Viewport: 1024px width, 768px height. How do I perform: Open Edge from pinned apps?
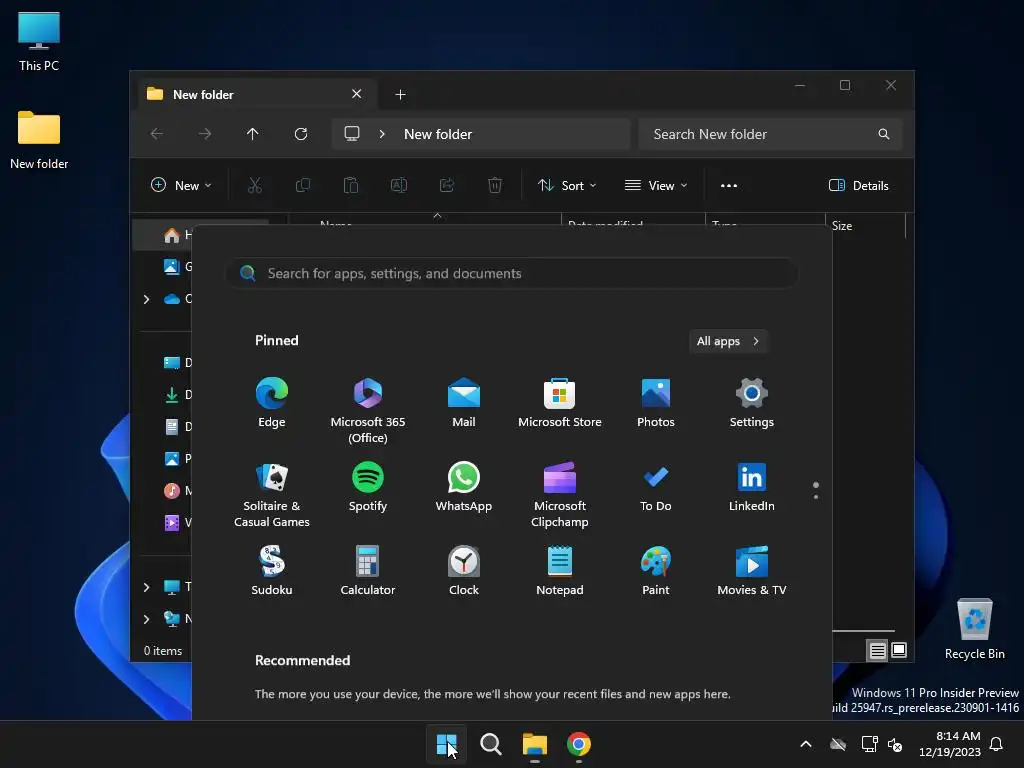point(272,403)
